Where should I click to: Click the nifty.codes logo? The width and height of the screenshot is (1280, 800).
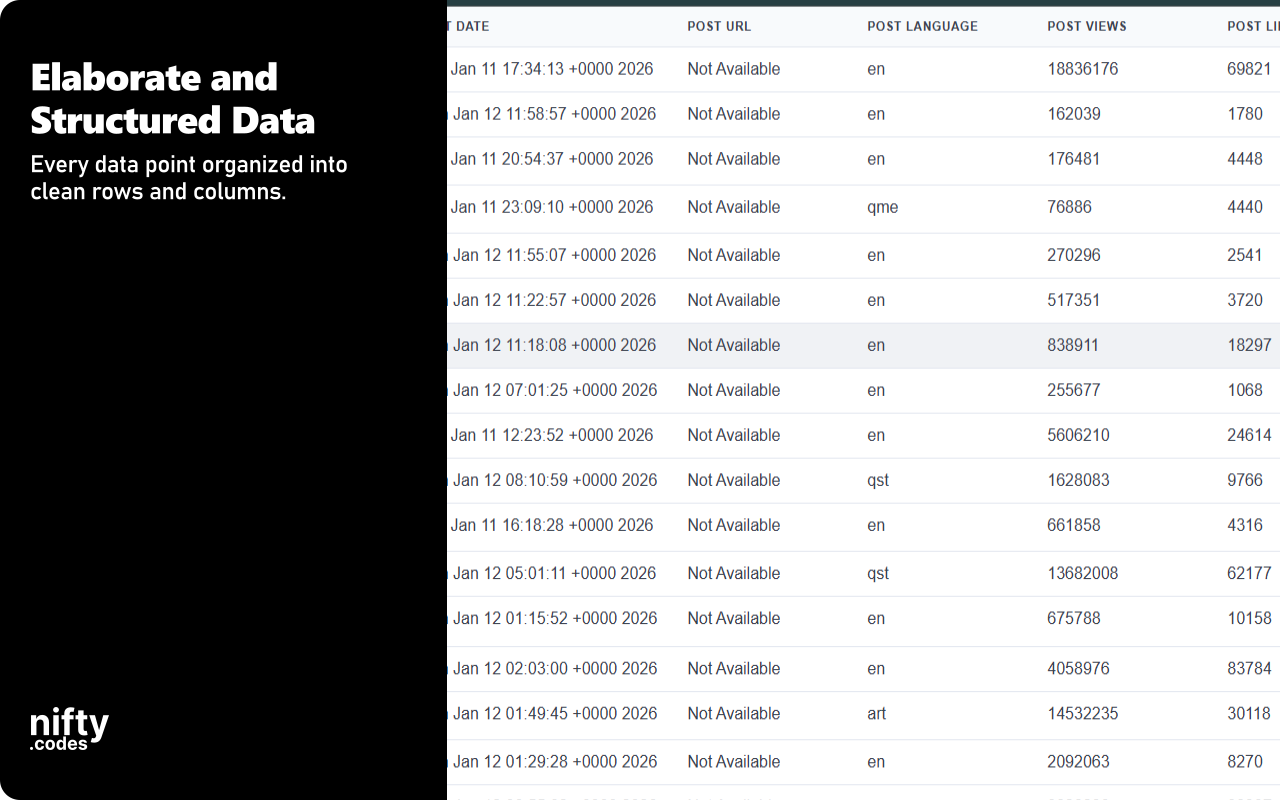[68, 725]
